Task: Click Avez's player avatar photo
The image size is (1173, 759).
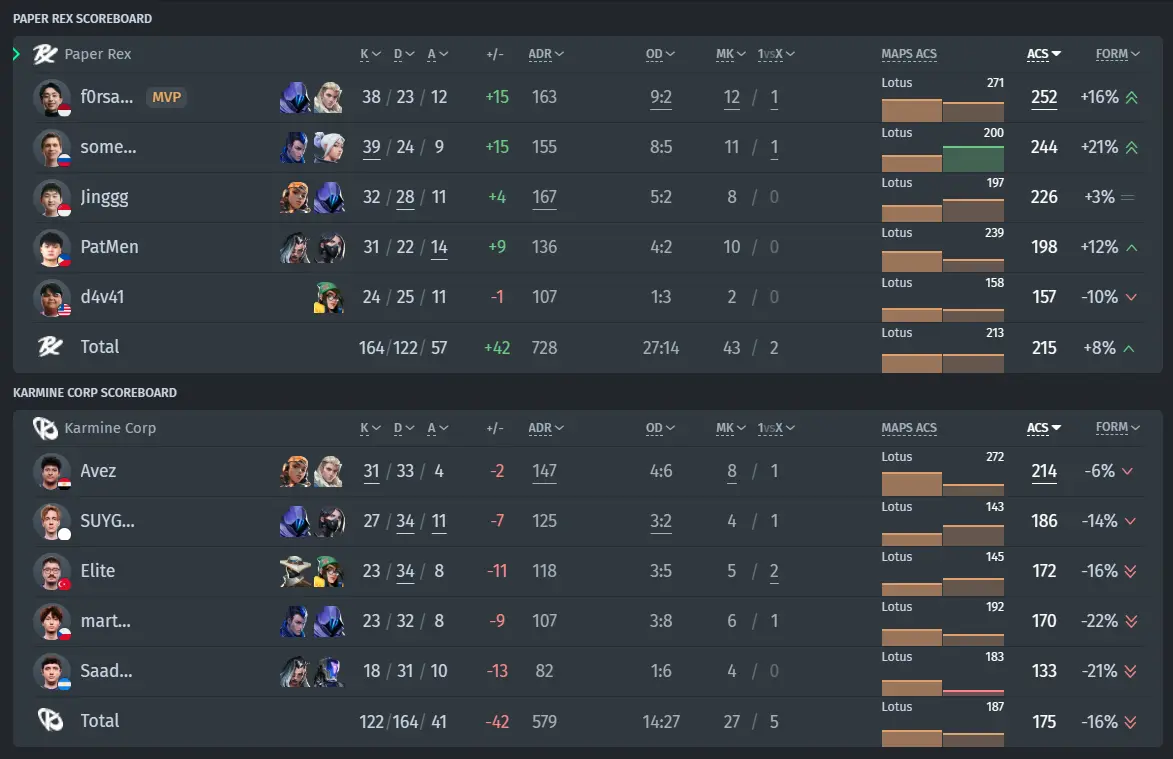Action: 52,471
